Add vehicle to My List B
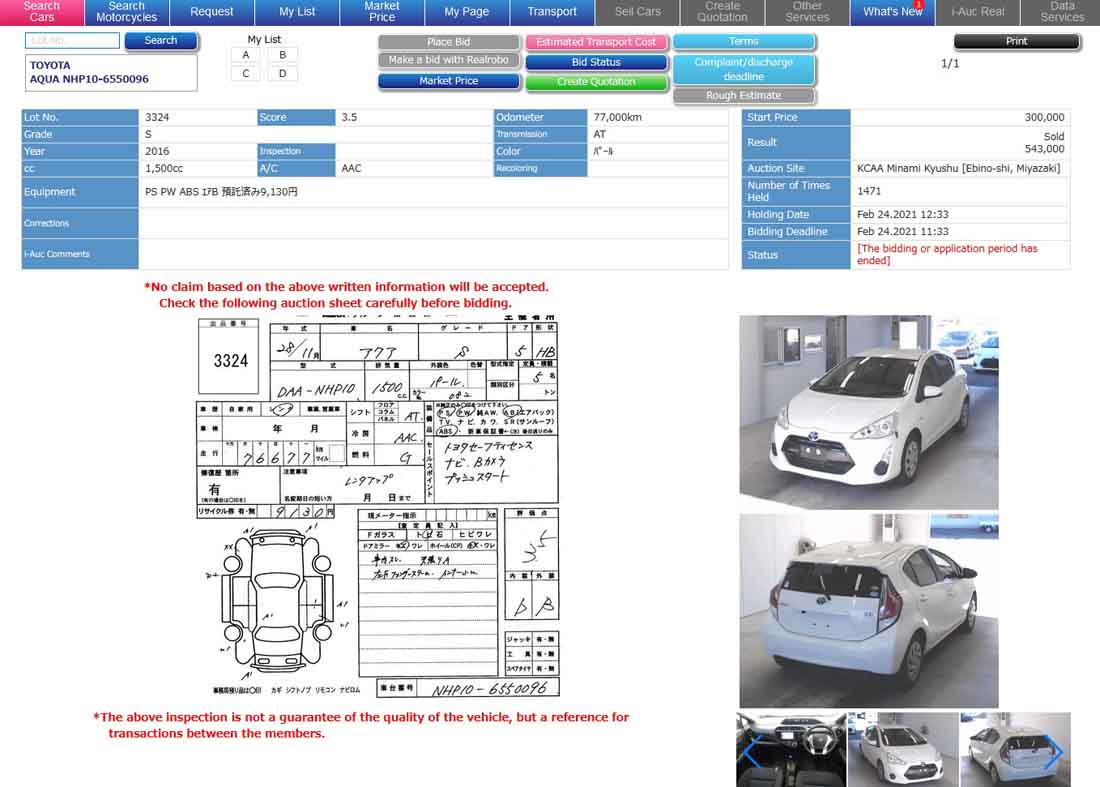 click(x=283, y=55)
